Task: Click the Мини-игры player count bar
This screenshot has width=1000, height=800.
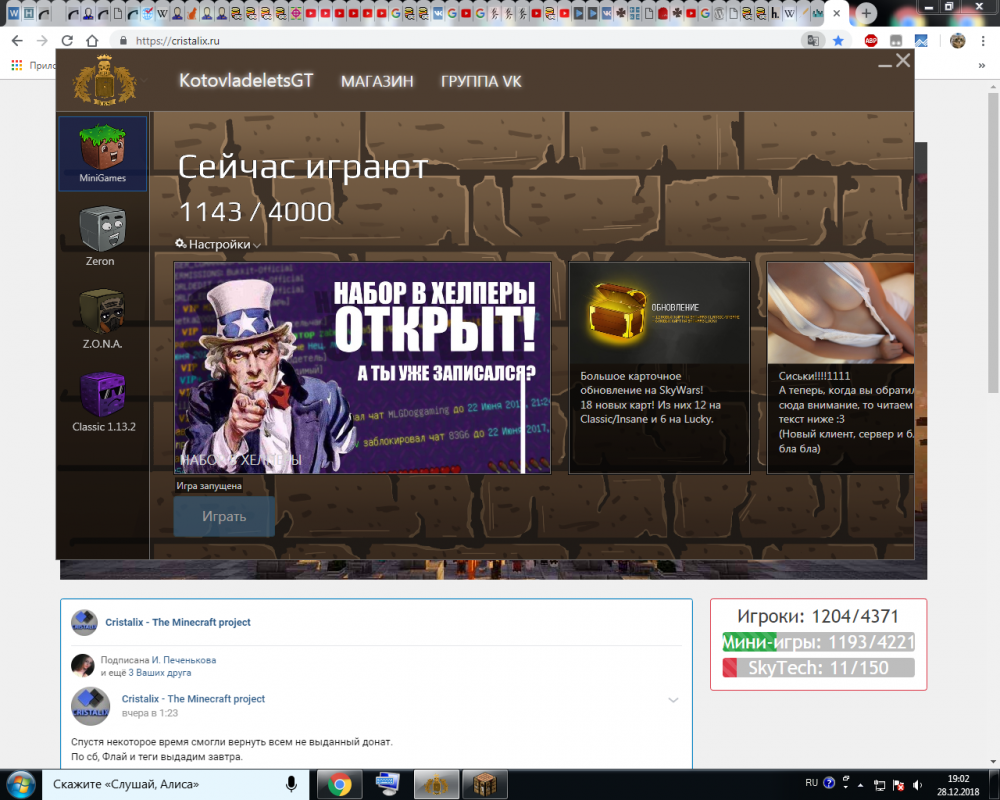Action: click(818, 643)
